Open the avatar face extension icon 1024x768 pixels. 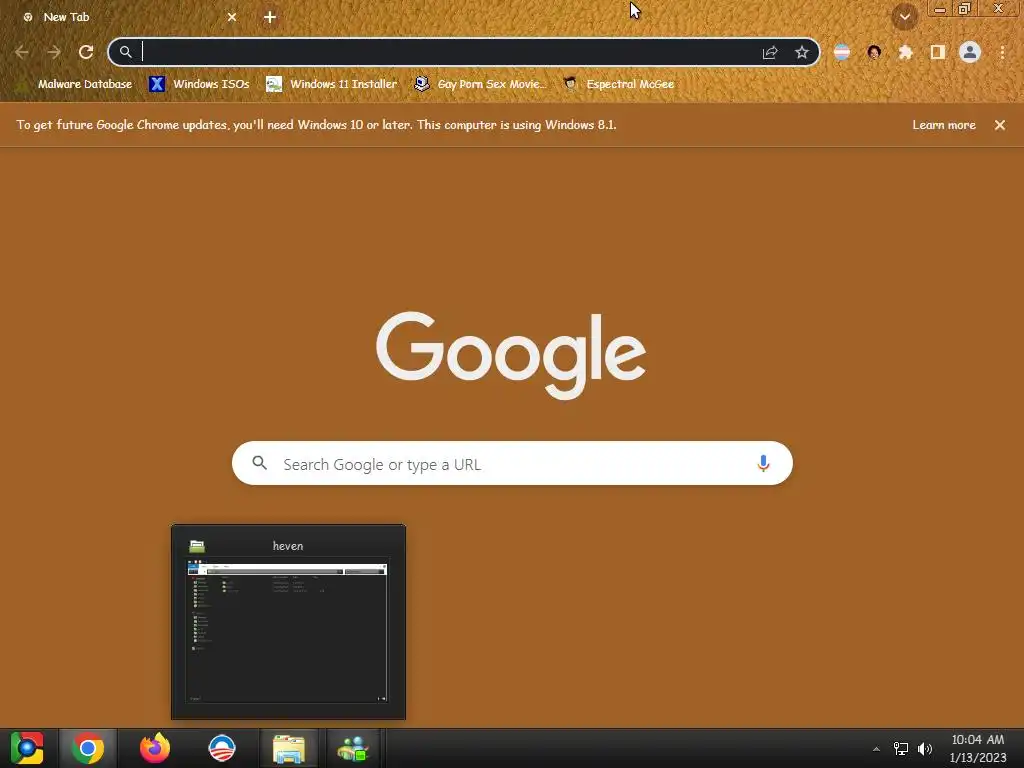coord(874,52)
